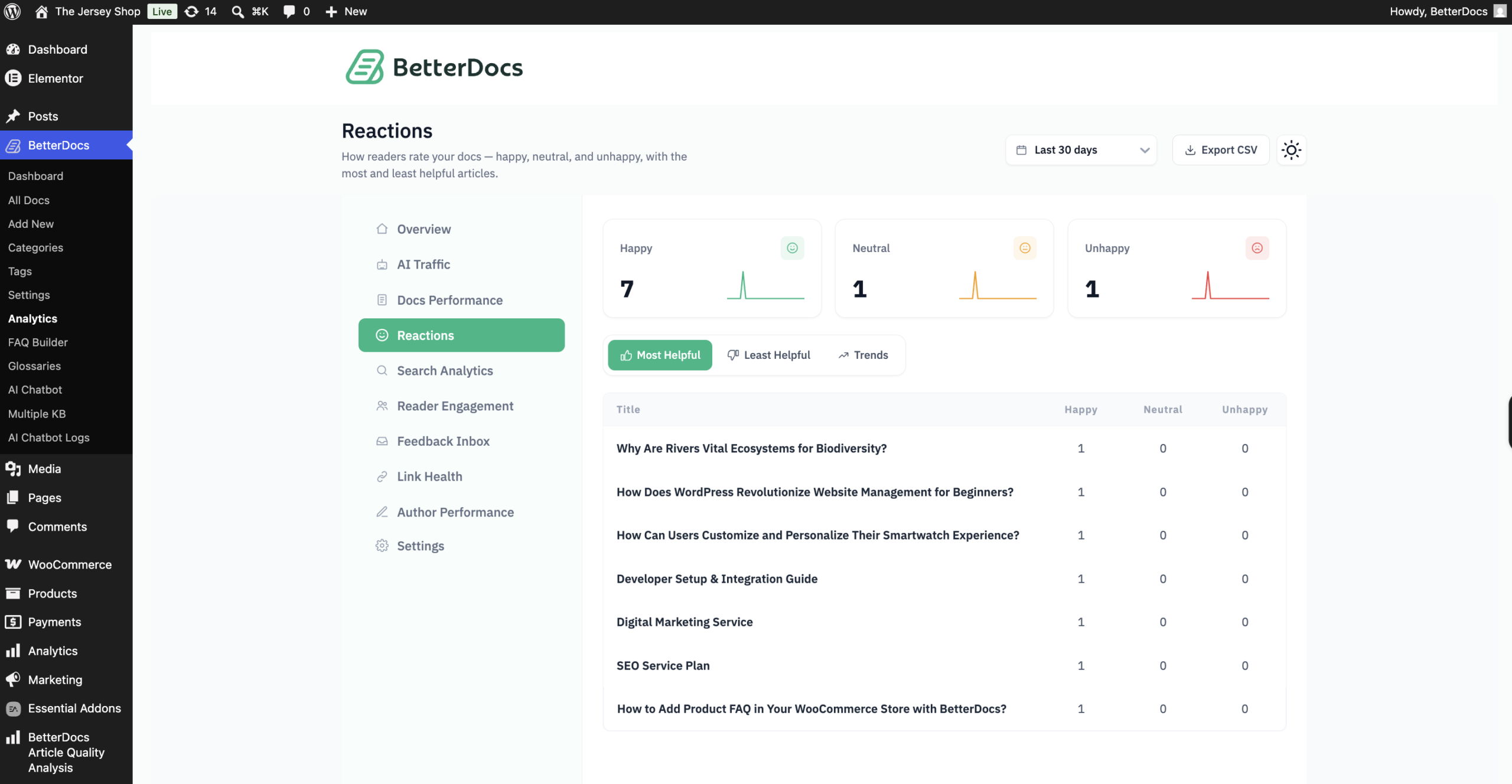
Task: Click the WooCommerce logo icon
Action: (x=13, y=564)
